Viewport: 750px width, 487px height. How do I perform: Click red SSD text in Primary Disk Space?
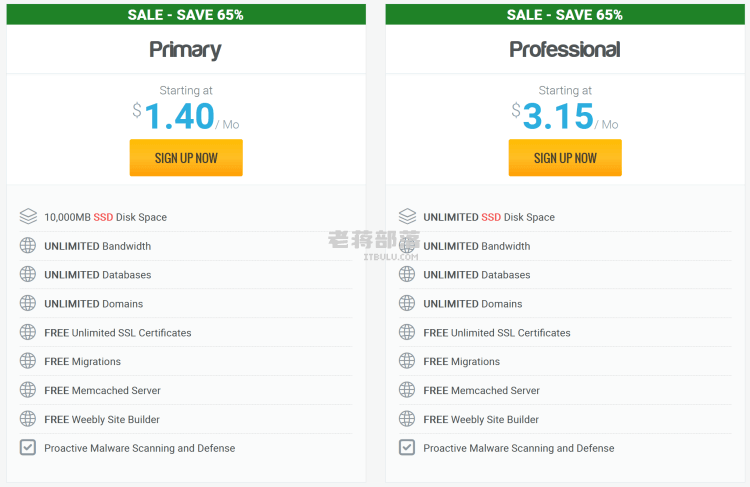pos(103,217)
